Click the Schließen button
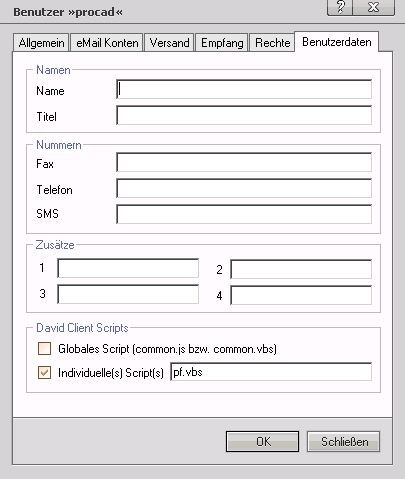405x479 pixels. pyautogui.click(x=343, y=442)
